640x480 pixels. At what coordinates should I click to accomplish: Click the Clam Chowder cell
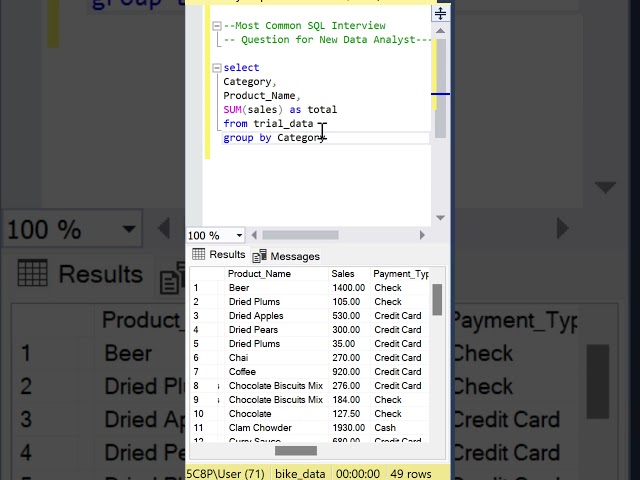click(260, 428)
